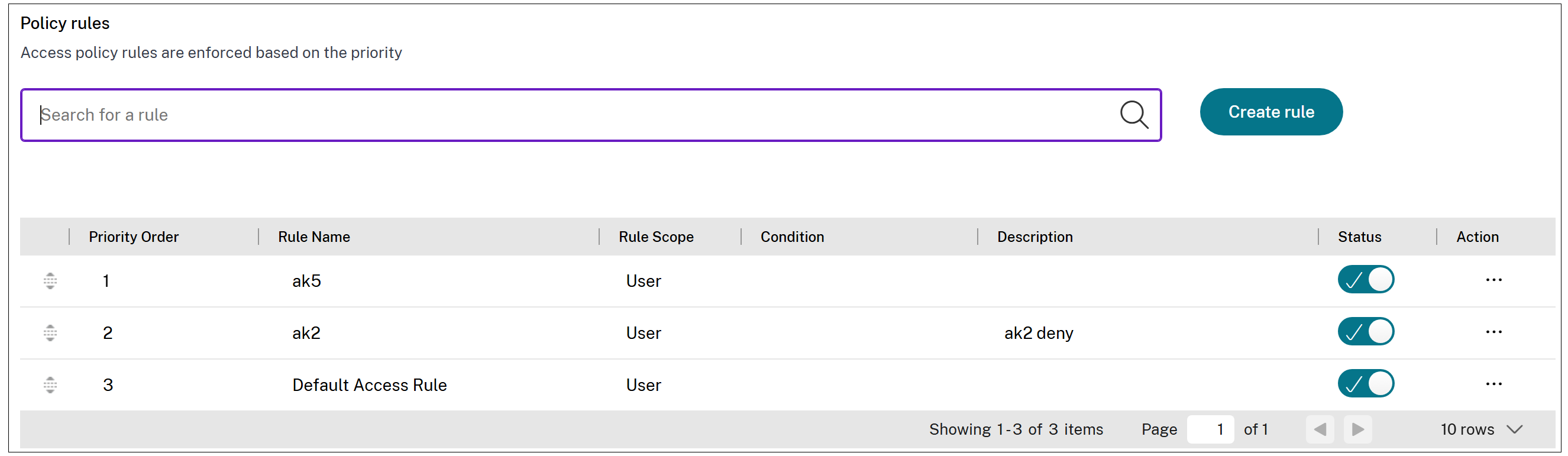Click the Status column header
Image resolution: width=1568 pixels, height=456 pixels.
click(1359, 237)
